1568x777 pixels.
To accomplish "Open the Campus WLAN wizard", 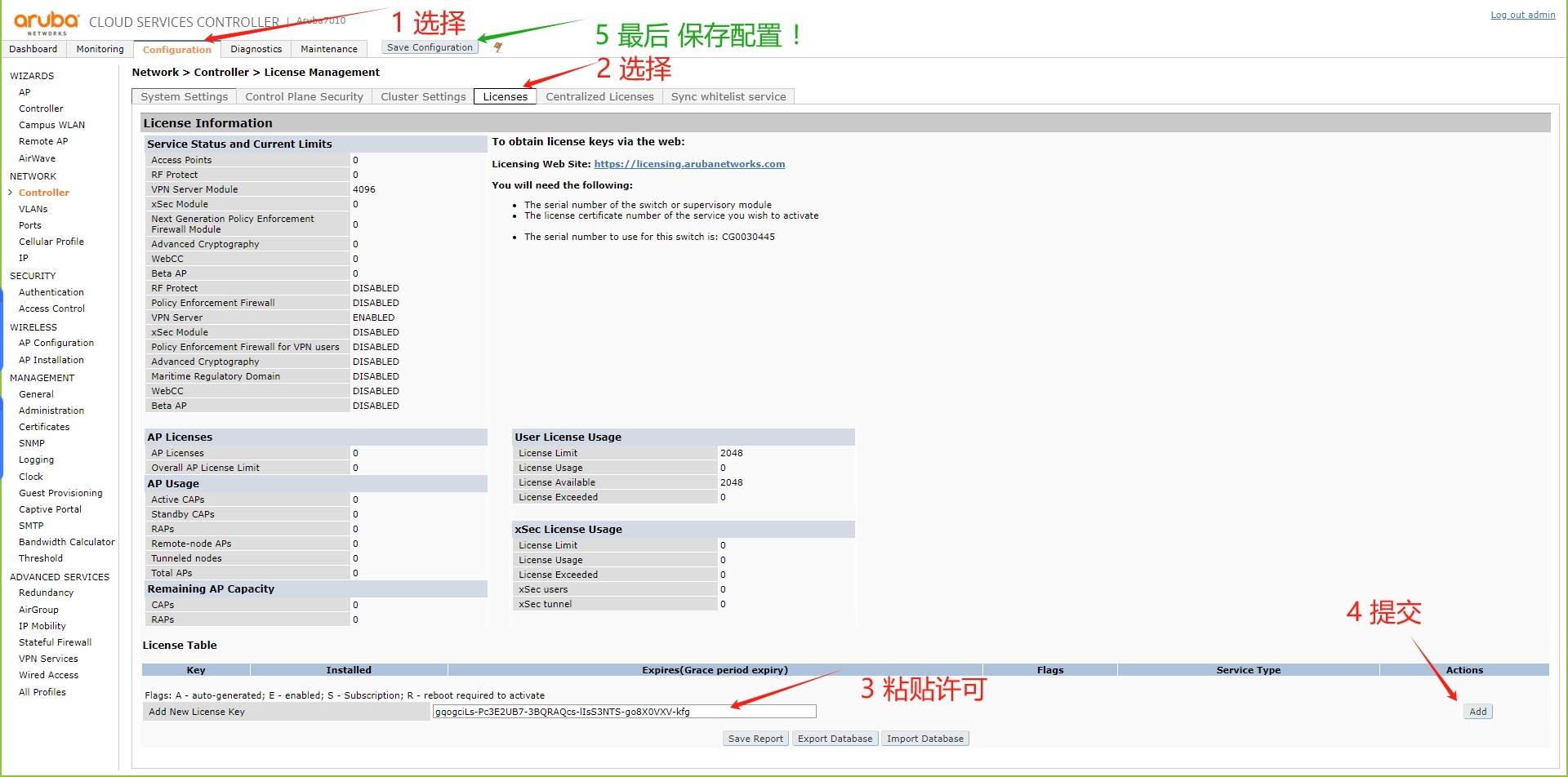I will pos(51,125).
